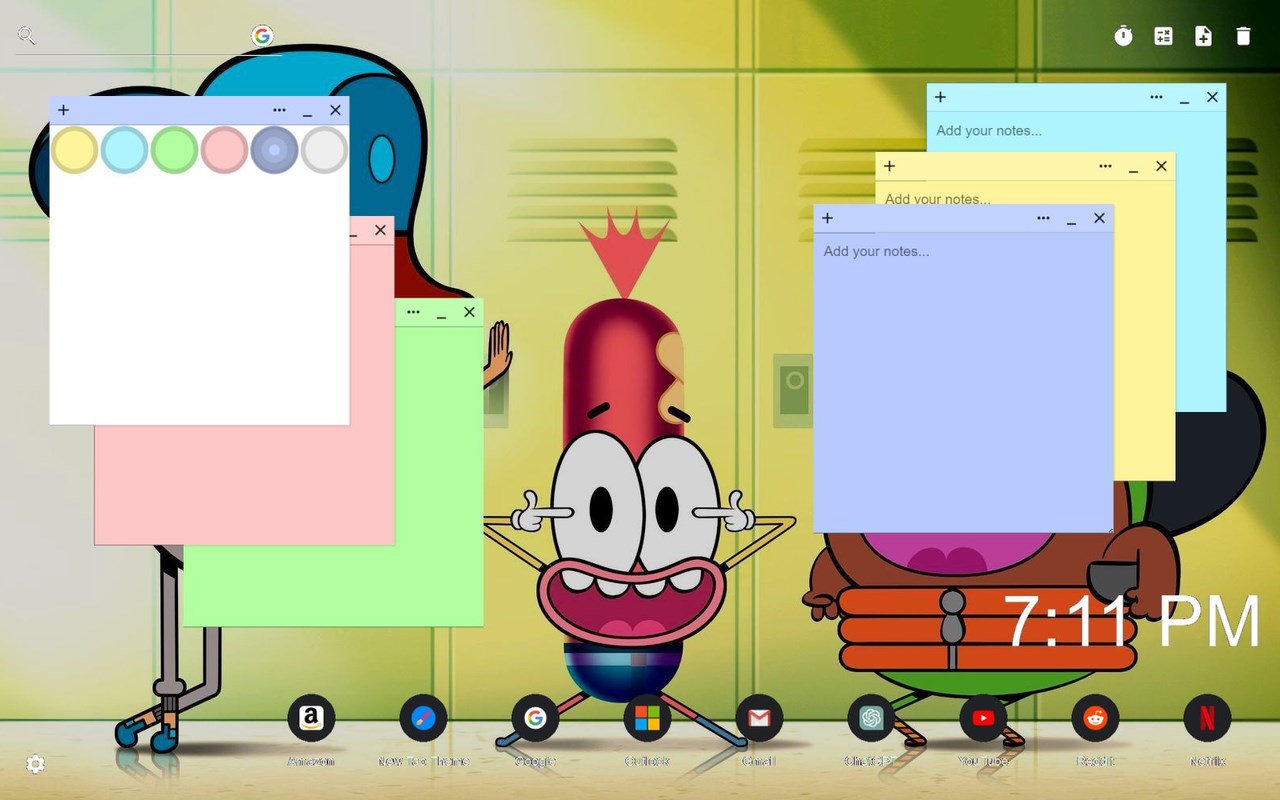Open the Amazon shortcut
Screen dimensions: 1280x800
pyautogui.click(x=311, y=718)
